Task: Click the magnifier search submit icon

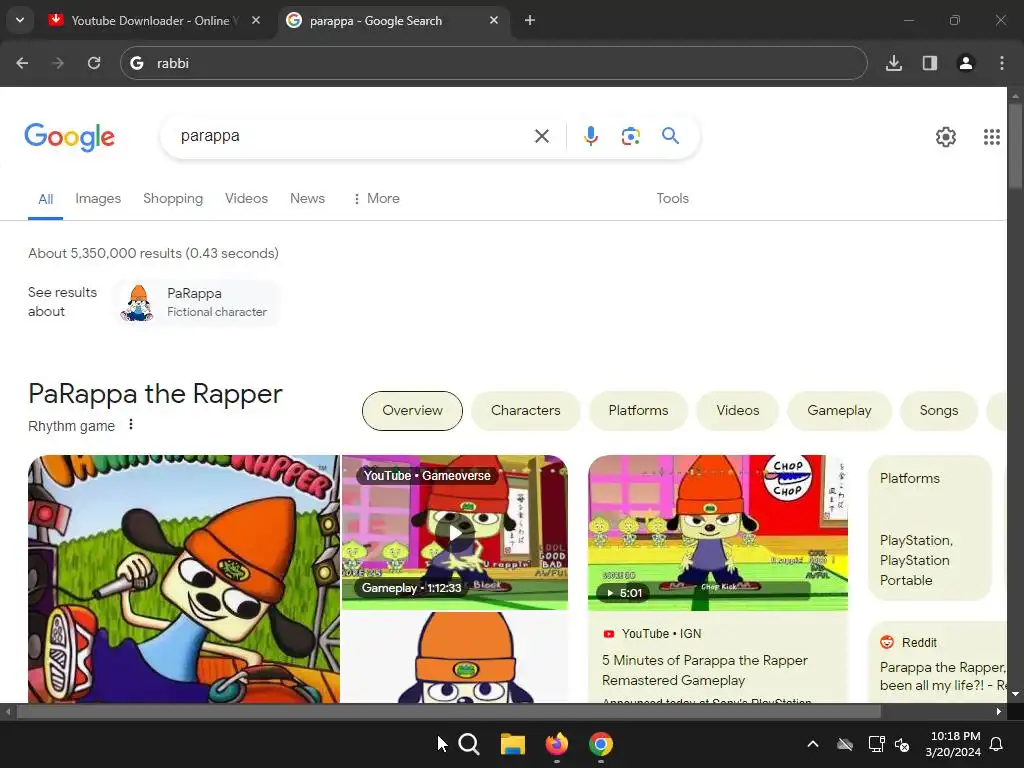Action: pyautogui.click(x=671, y=136)
